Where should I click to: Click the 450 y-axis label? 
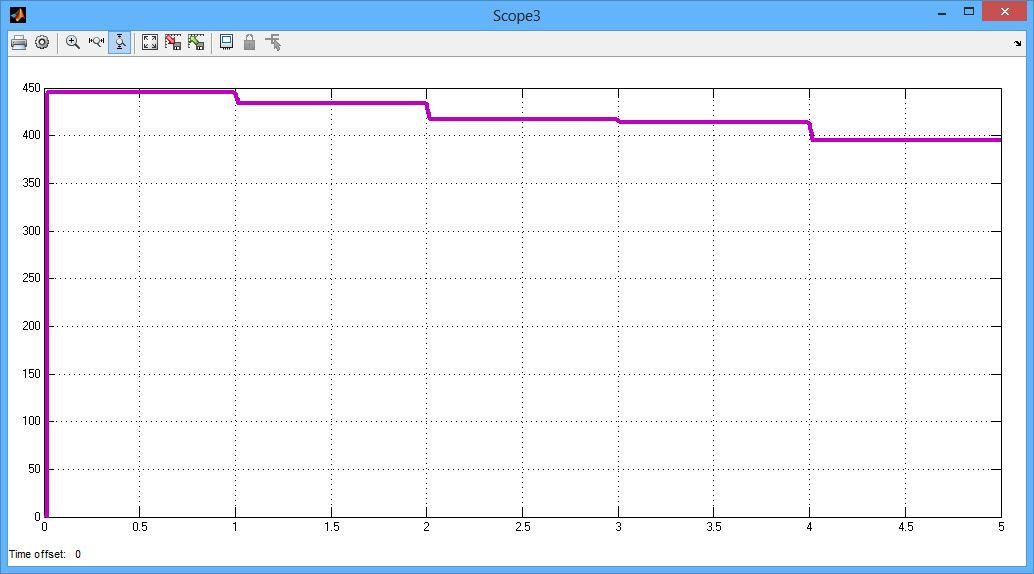(x=31, y=88)
